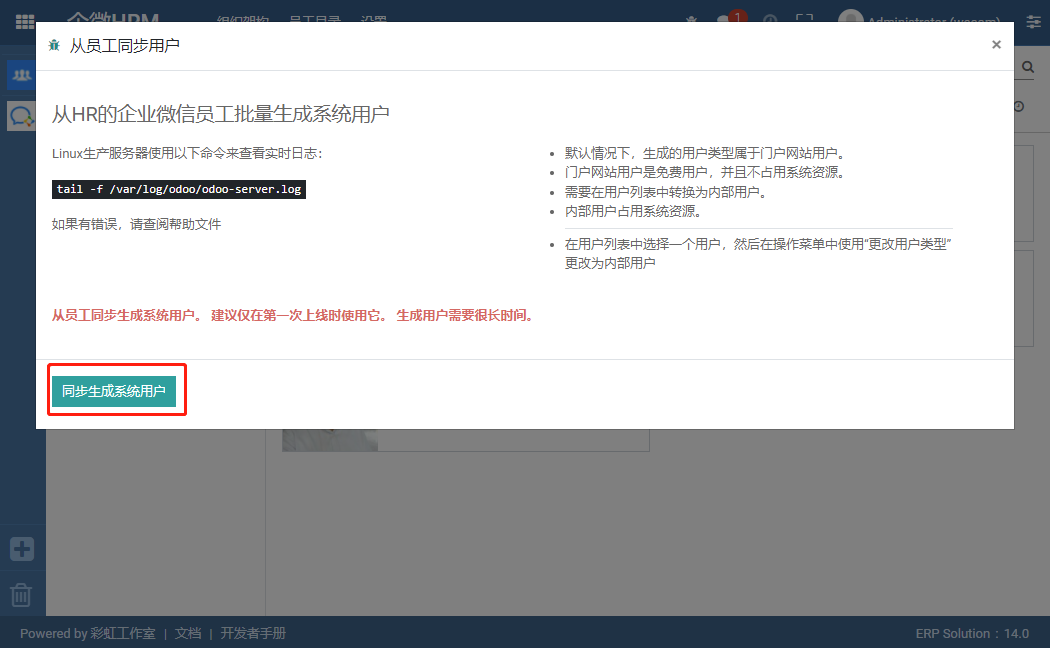Click ERP Solution : 14.0 in footer

pyautogui.click(x=972, y=633)
